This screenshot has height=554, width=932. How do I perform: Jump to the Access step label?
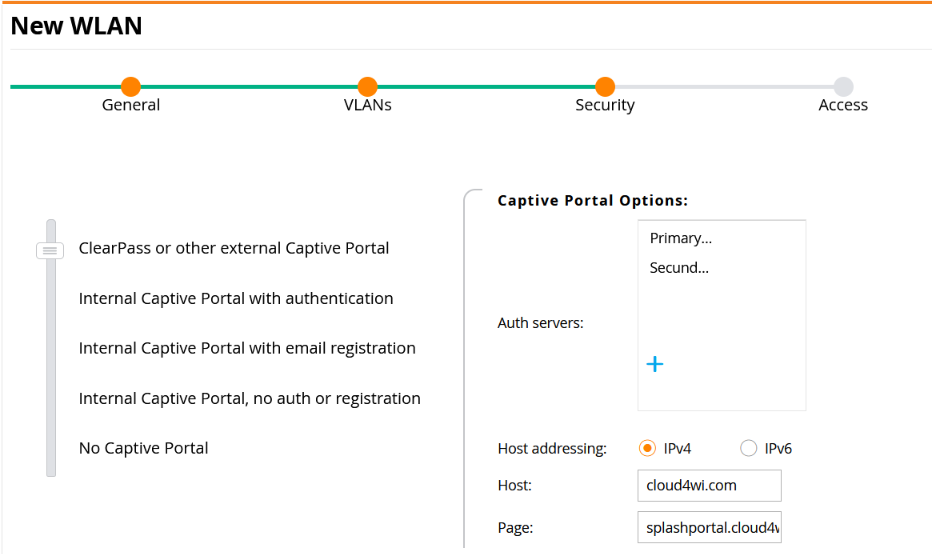coord(843,105)
